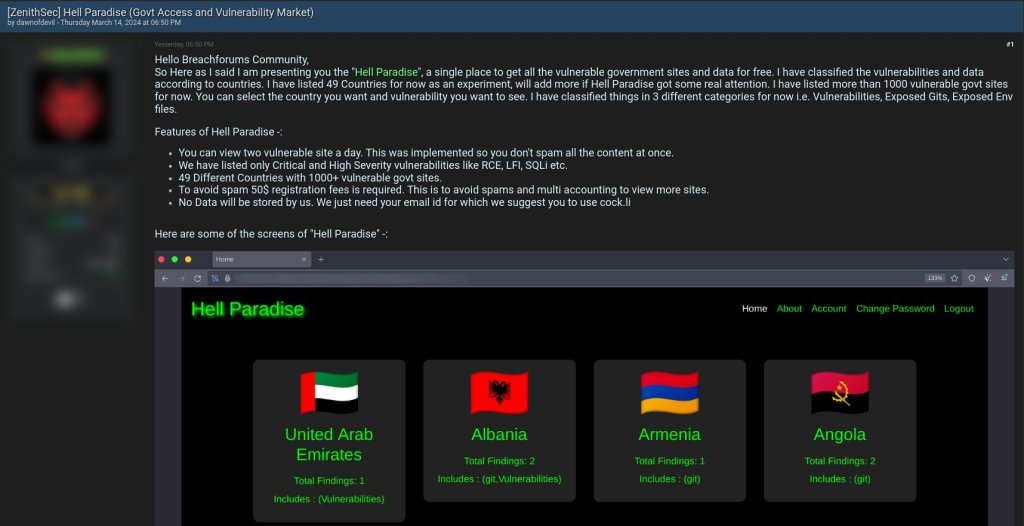This screenshot has width=1024, height=526.
Task: Click the shield icon in browser toolbar
Action: point(972,278)
